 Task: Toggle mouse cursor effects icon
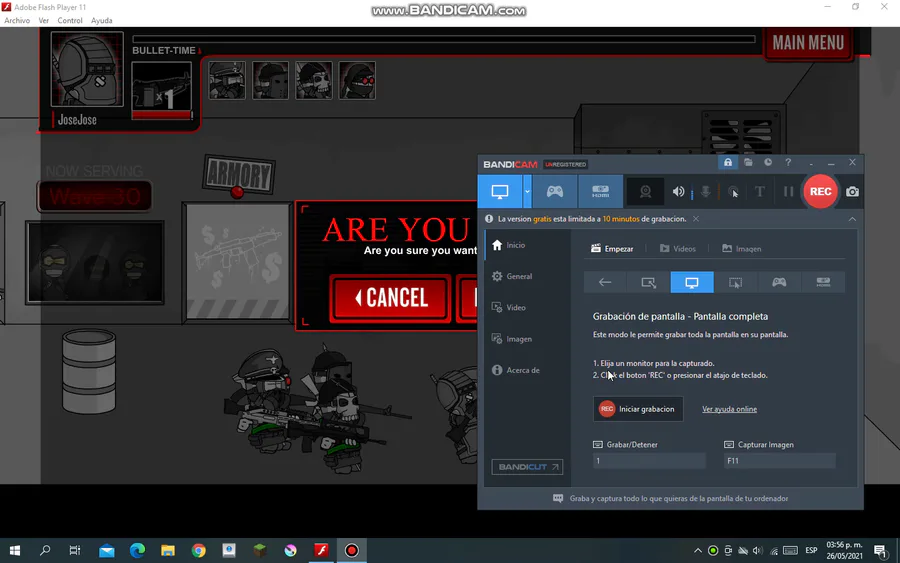click(x=733, y=192)
